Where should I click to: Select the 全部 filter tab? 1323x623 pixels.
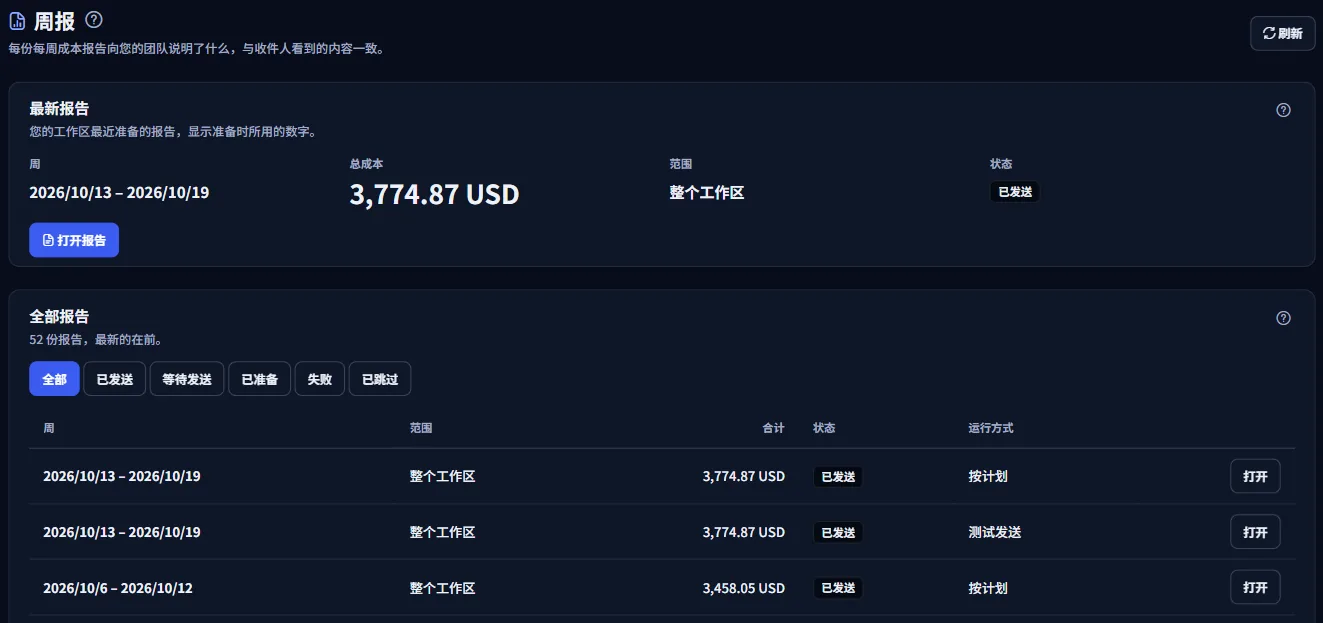pos(54,379)
